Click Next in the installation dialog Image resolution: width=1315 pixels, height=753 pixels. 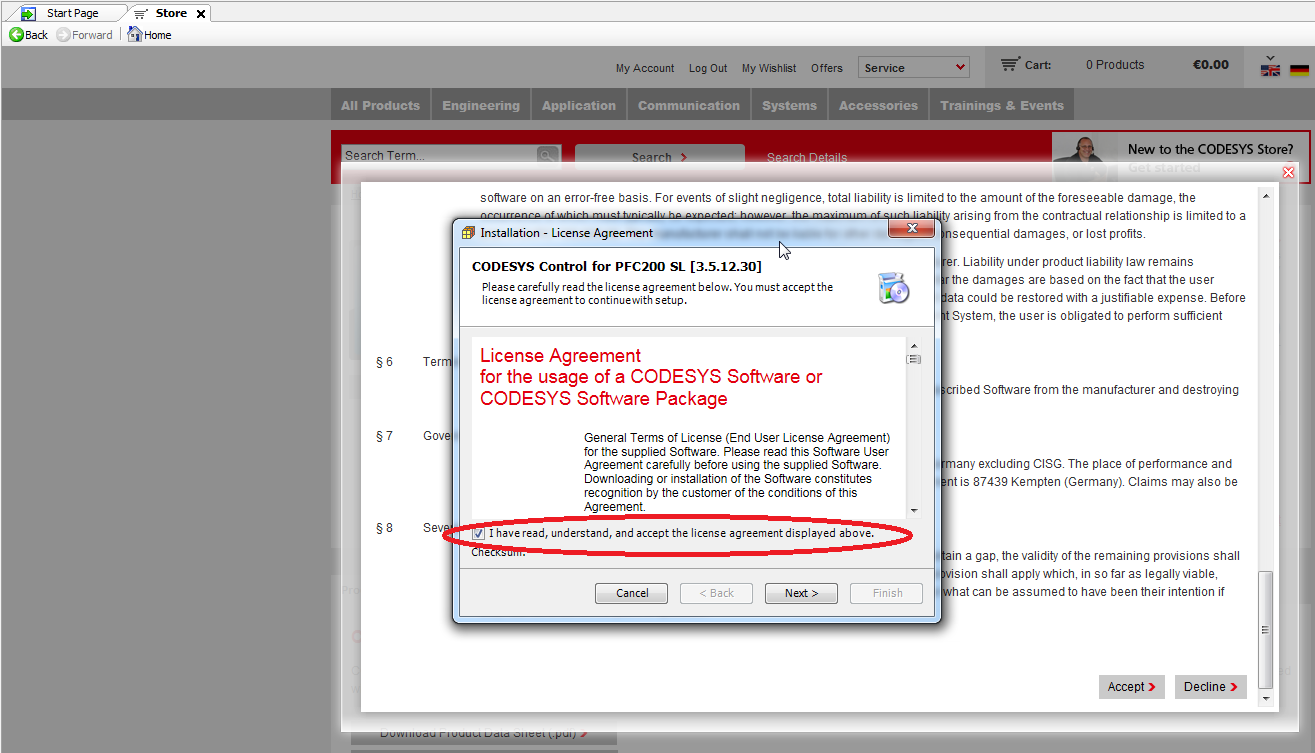point(801,593)
